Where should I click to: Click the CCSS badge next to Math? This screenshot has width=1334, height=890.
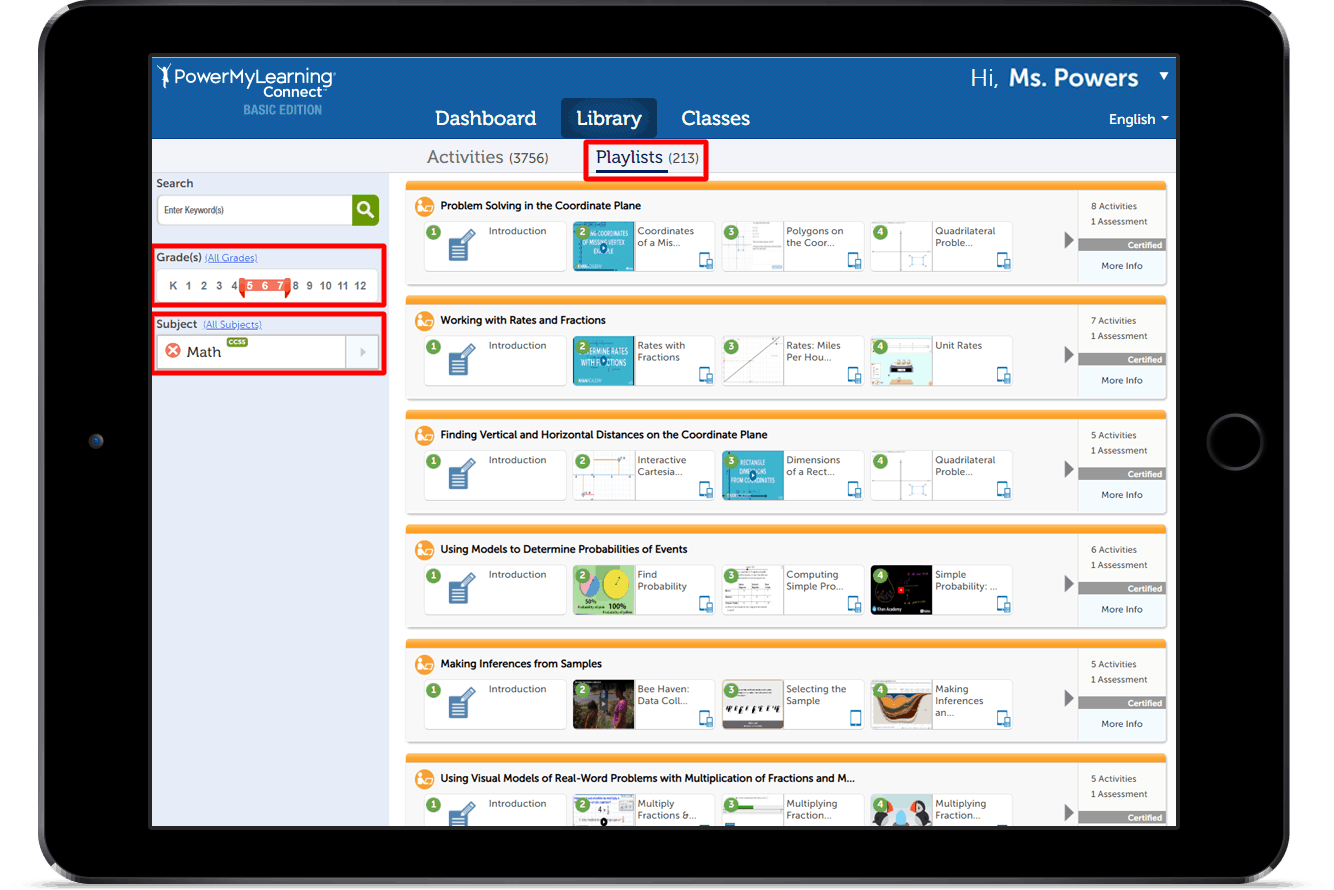(x=237, y=342)
